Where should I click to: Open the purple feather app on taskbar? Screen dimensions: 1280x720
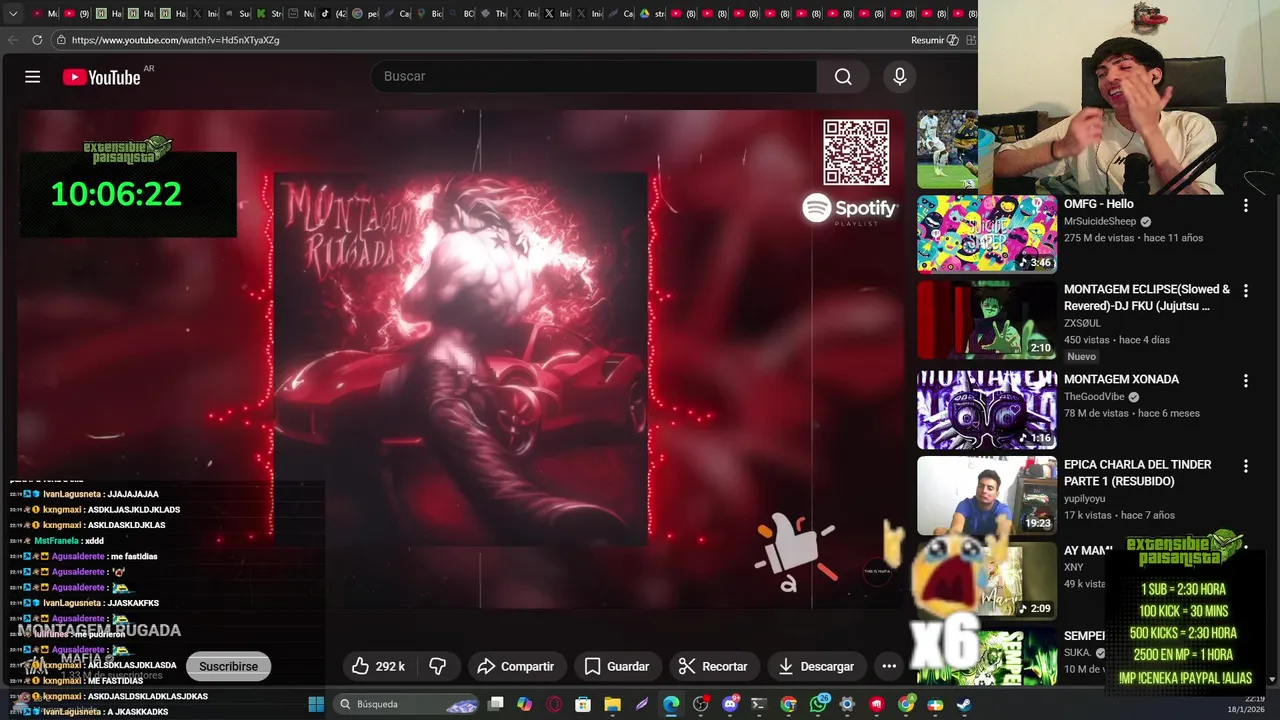641,704
